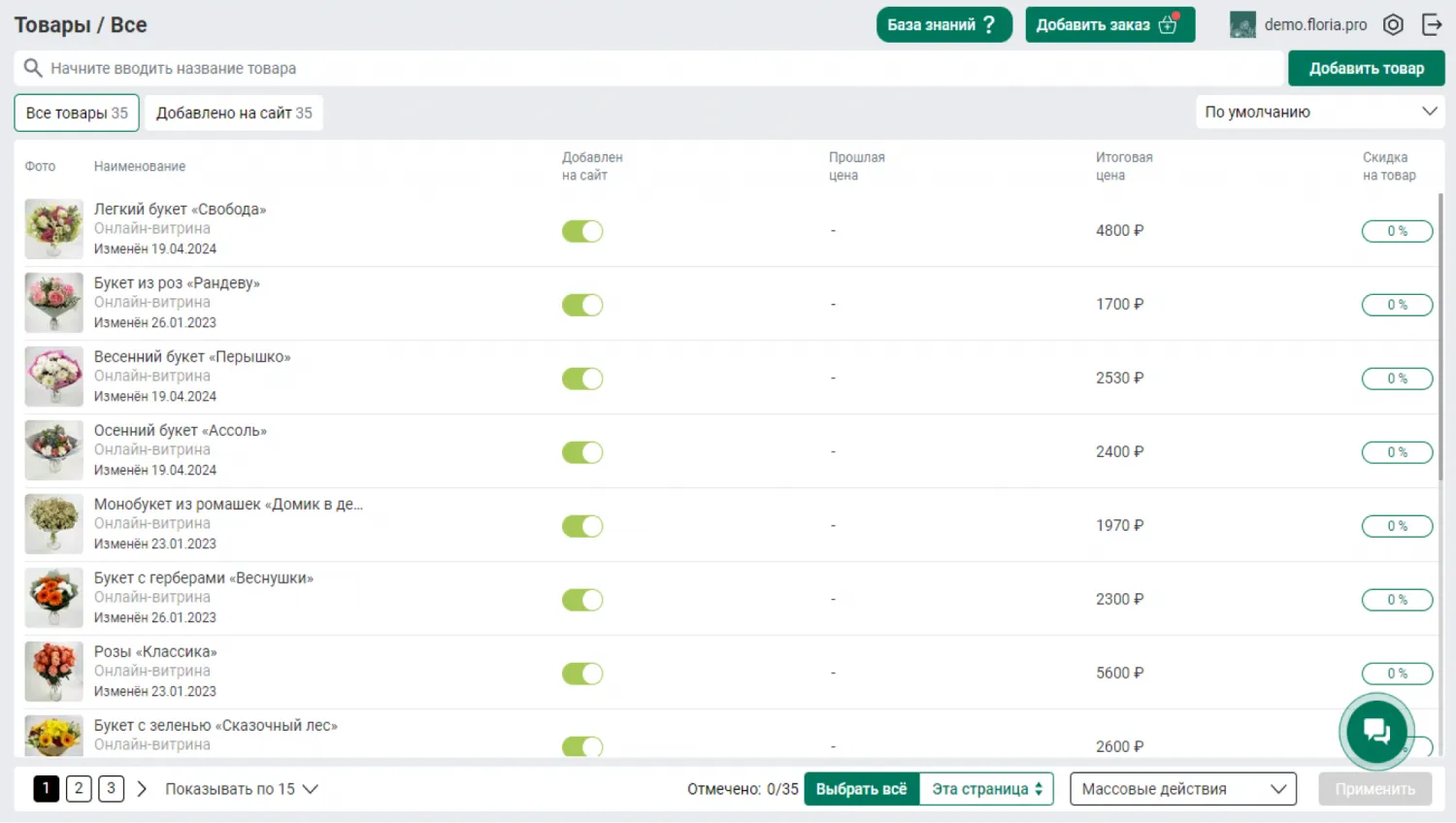Click the Выбрать всё button
The width and height of the screenshot is (1456, 823).
click(x=861, y=789)
